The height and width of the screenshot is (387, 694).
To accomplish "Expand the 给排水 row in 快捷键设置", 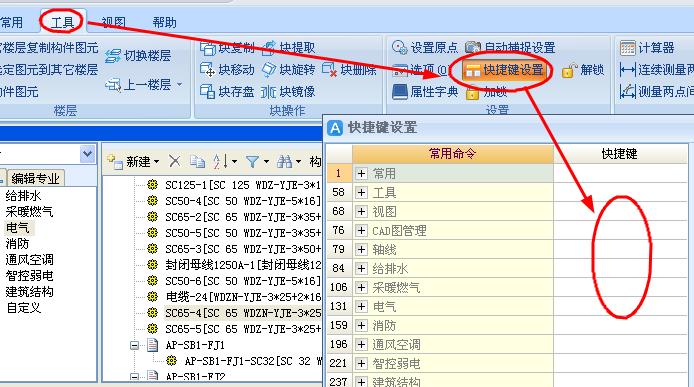I will (361, 269).
